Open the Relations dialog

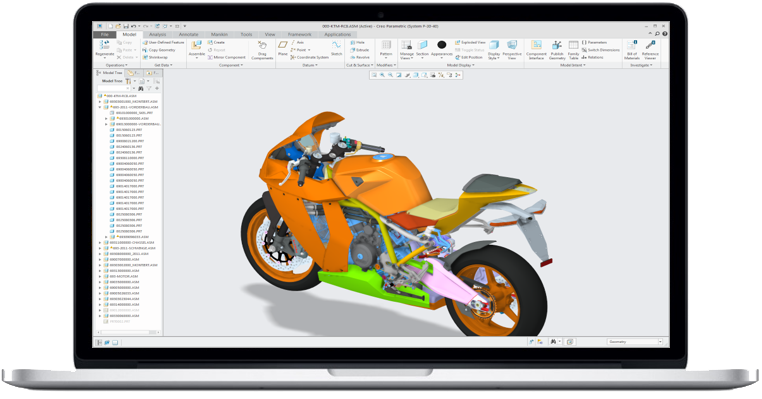pos(592,57)
